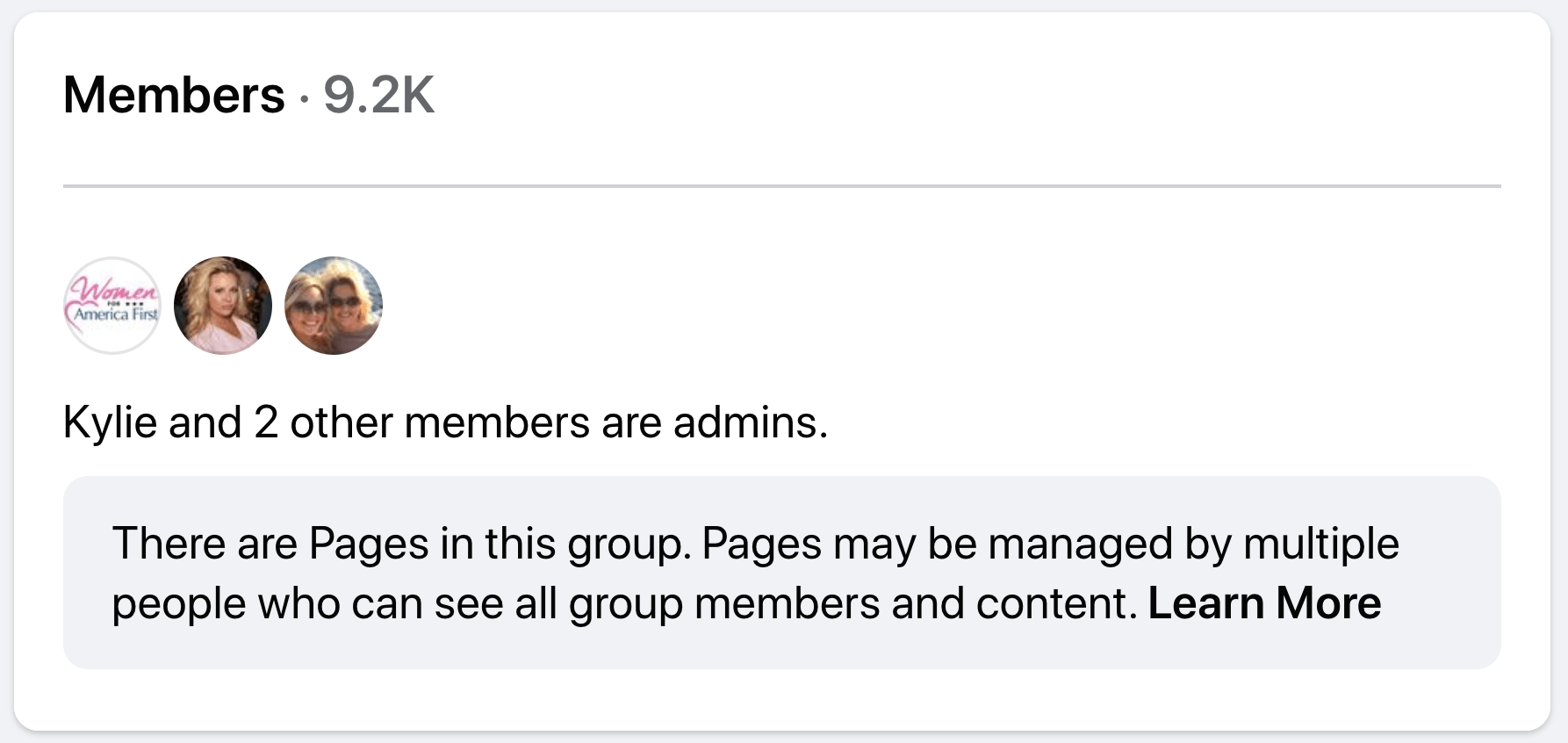Click 'people who can see all group' text
Screen dimensions: 1568x743
(398, 603)
